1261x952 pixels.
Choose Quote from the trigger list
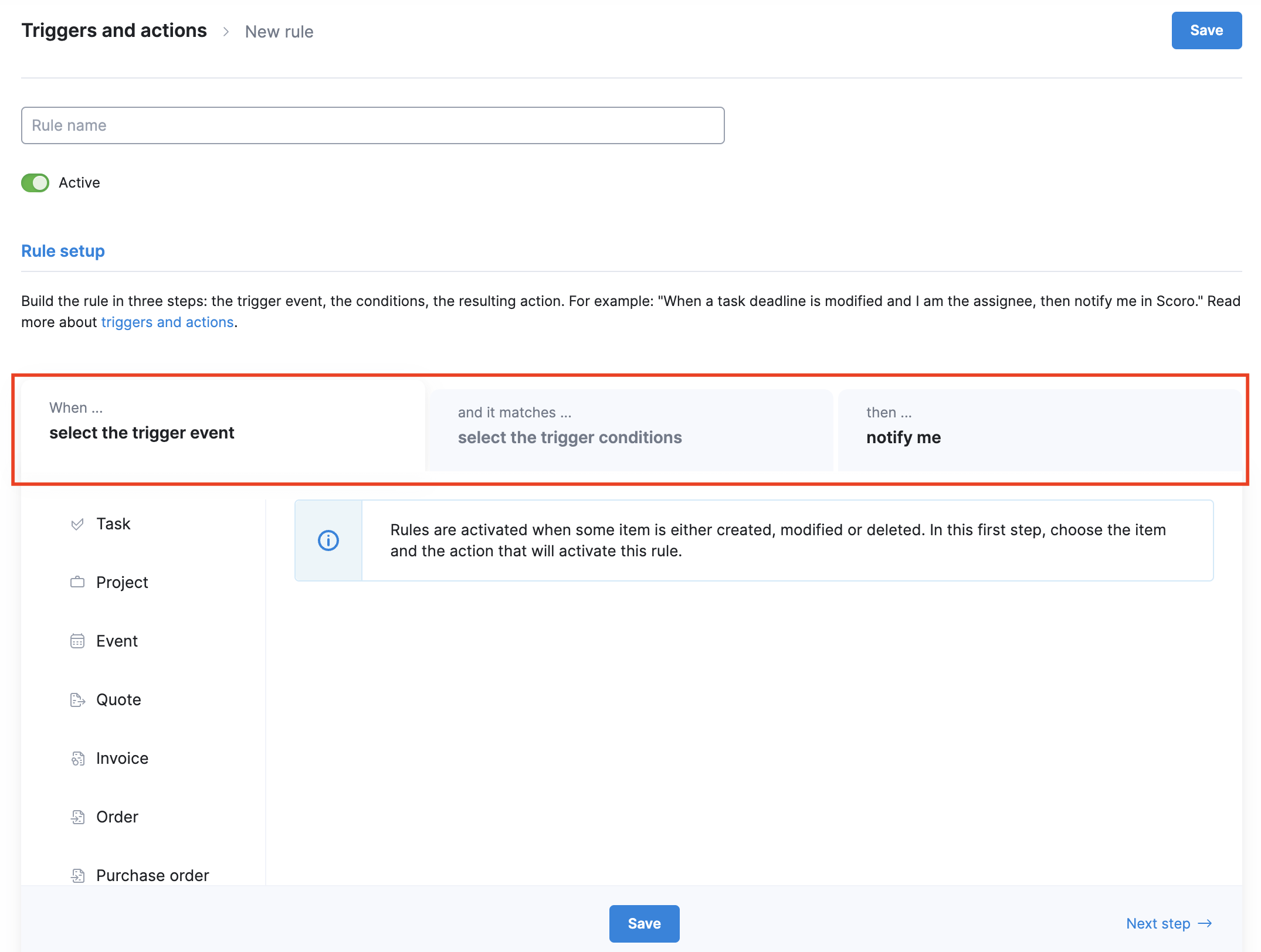pyautogui.click(x=118, y=700)
